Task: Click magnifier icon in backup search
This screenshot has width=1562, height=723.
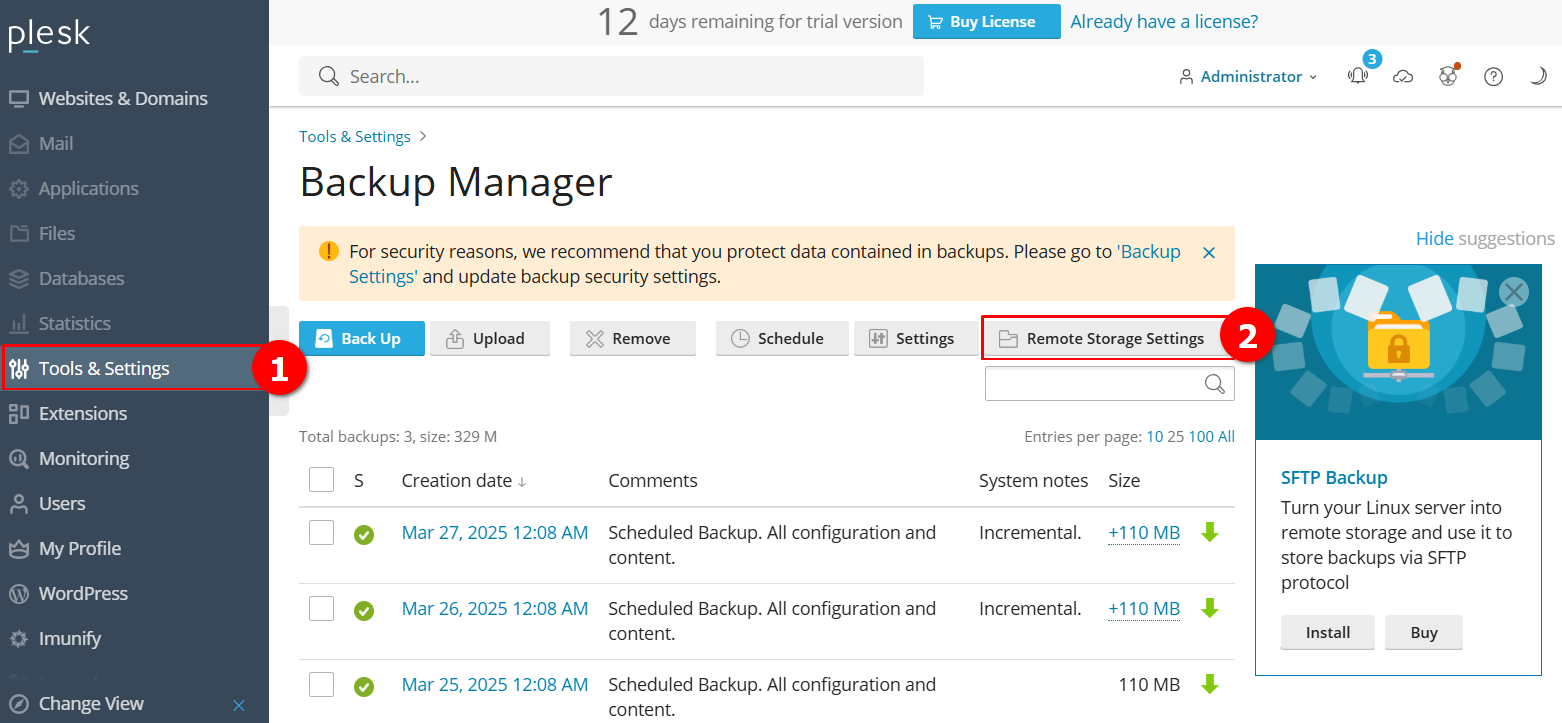Action: pyautogui.click(x=1215, y=383)
